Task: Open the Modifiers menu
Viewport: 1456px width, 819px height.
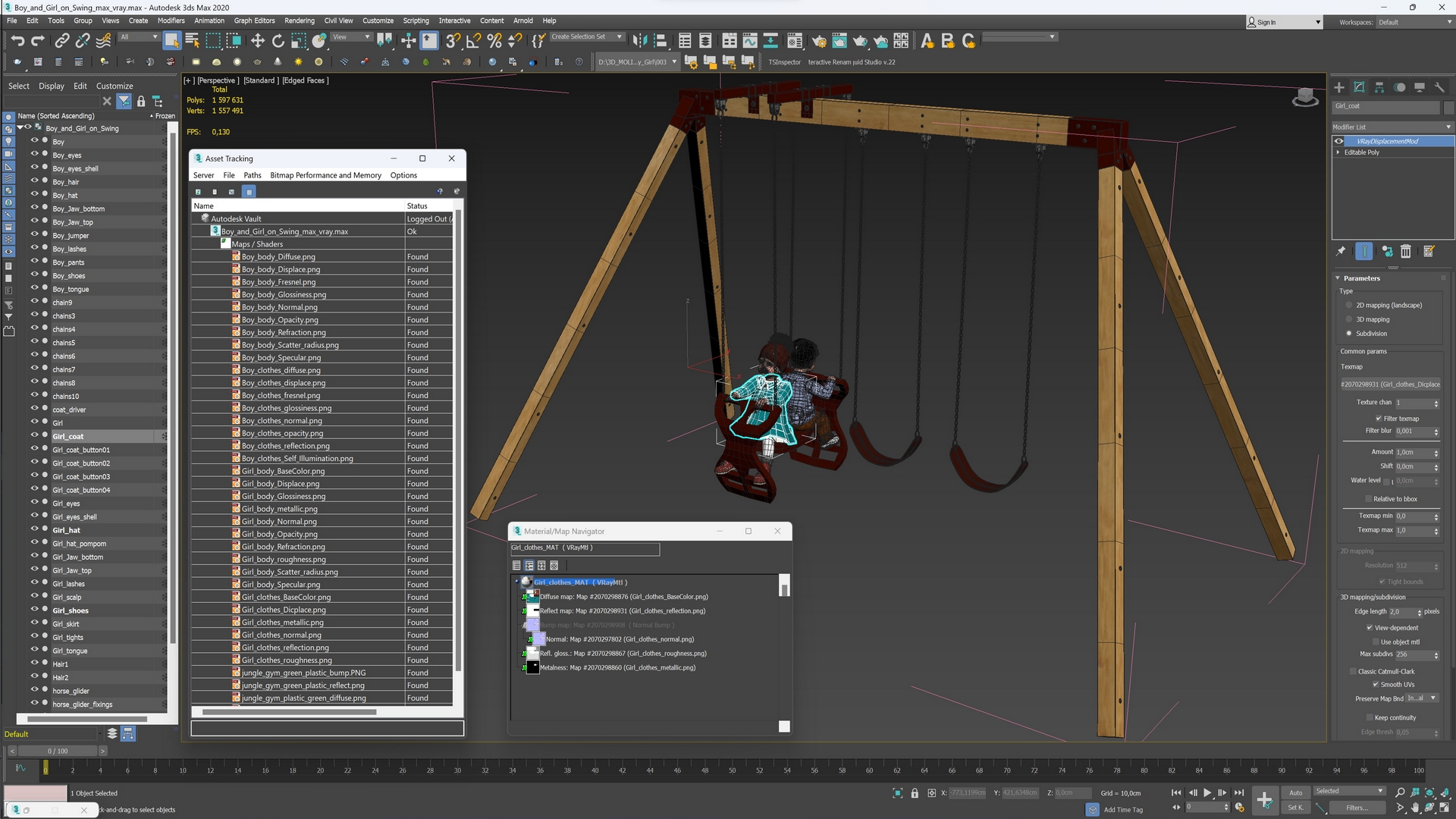Action: tap(171, 20)
